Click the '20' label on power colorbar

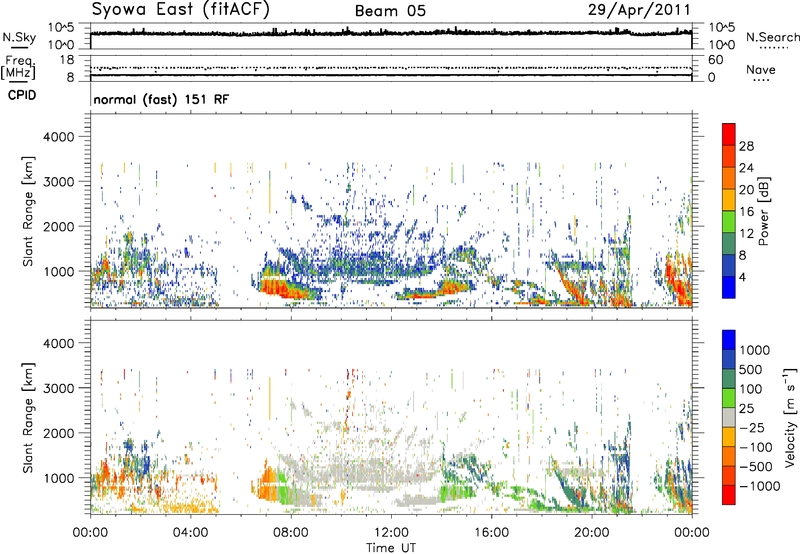(x=746, y=190)
